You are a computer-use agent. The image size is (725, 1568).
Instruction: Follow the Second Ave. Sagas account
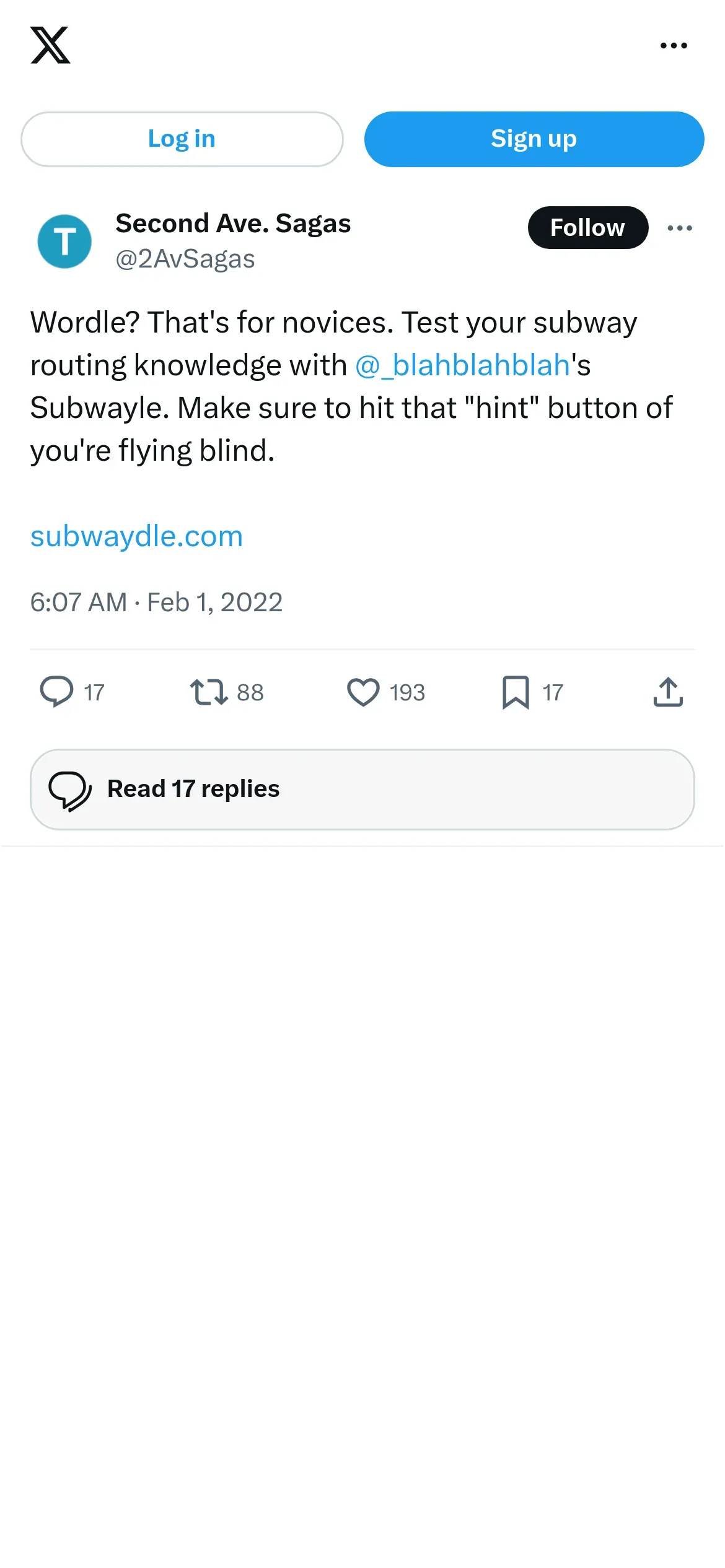click(x=587, y=227)
